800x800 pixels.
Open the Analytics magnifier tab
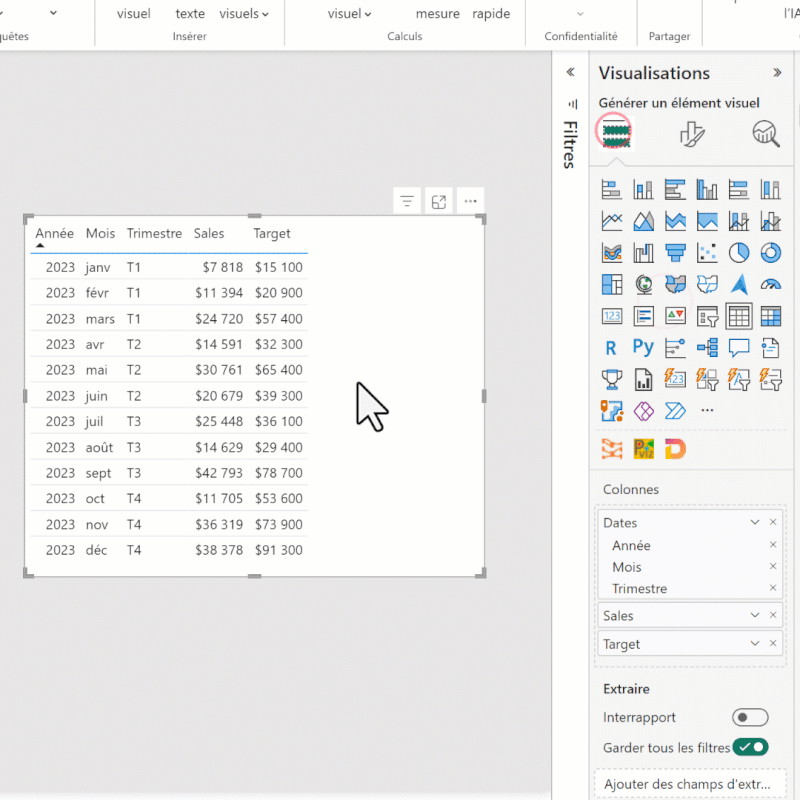tap(766, 134)
